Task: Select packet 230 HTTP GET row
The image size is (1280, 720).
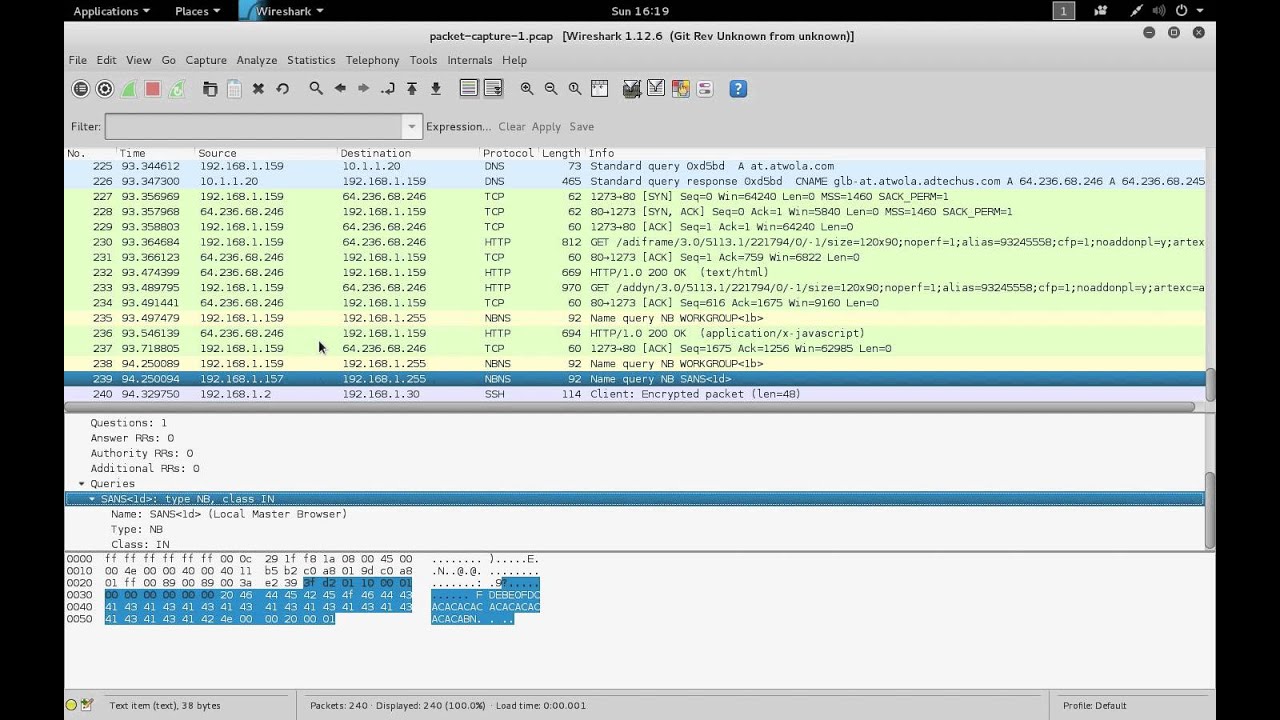Action: coord(635,242)
